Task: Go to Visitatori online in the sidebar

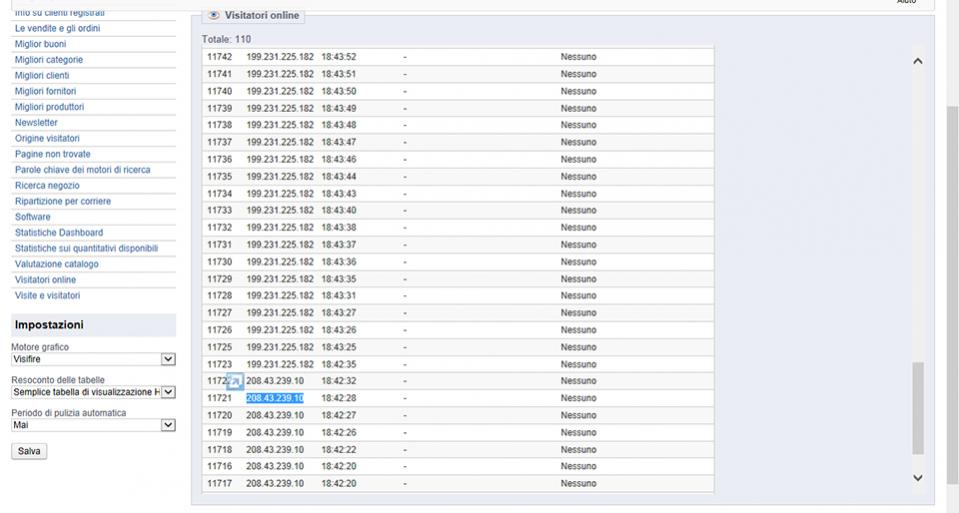Action: pyautogui.click(x=45, y=280)
